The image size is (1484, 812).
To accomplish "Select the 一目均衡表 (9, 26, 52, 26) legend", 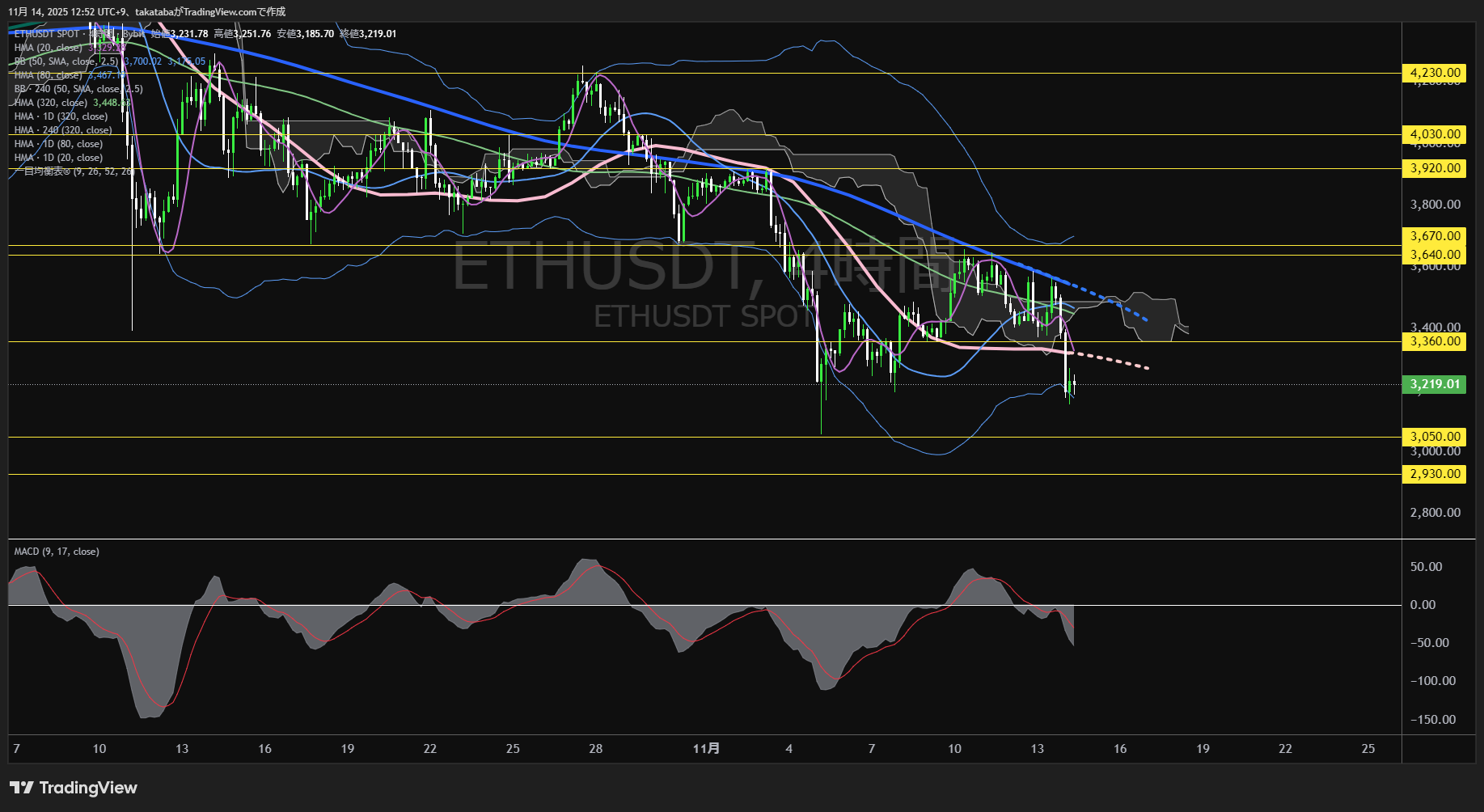I will 73,171.
